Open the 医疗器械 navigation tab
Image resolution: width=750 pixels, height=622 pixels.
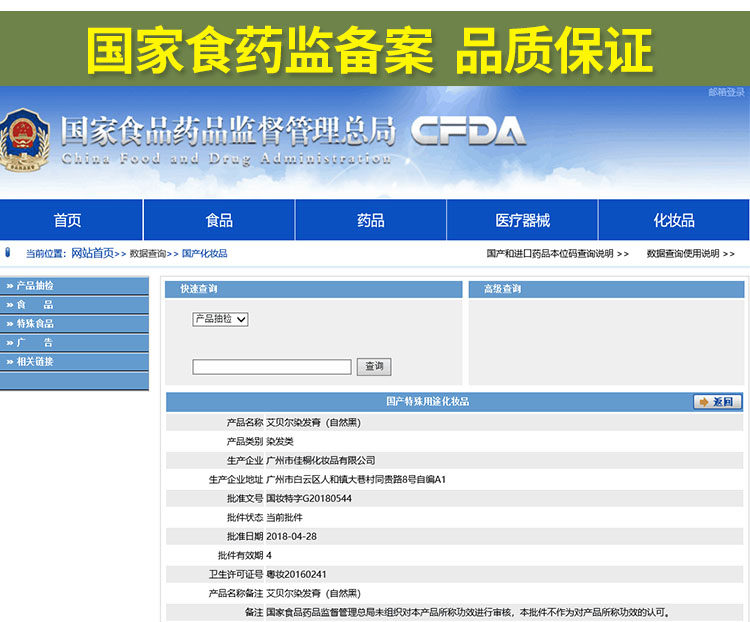coord(522,220)
